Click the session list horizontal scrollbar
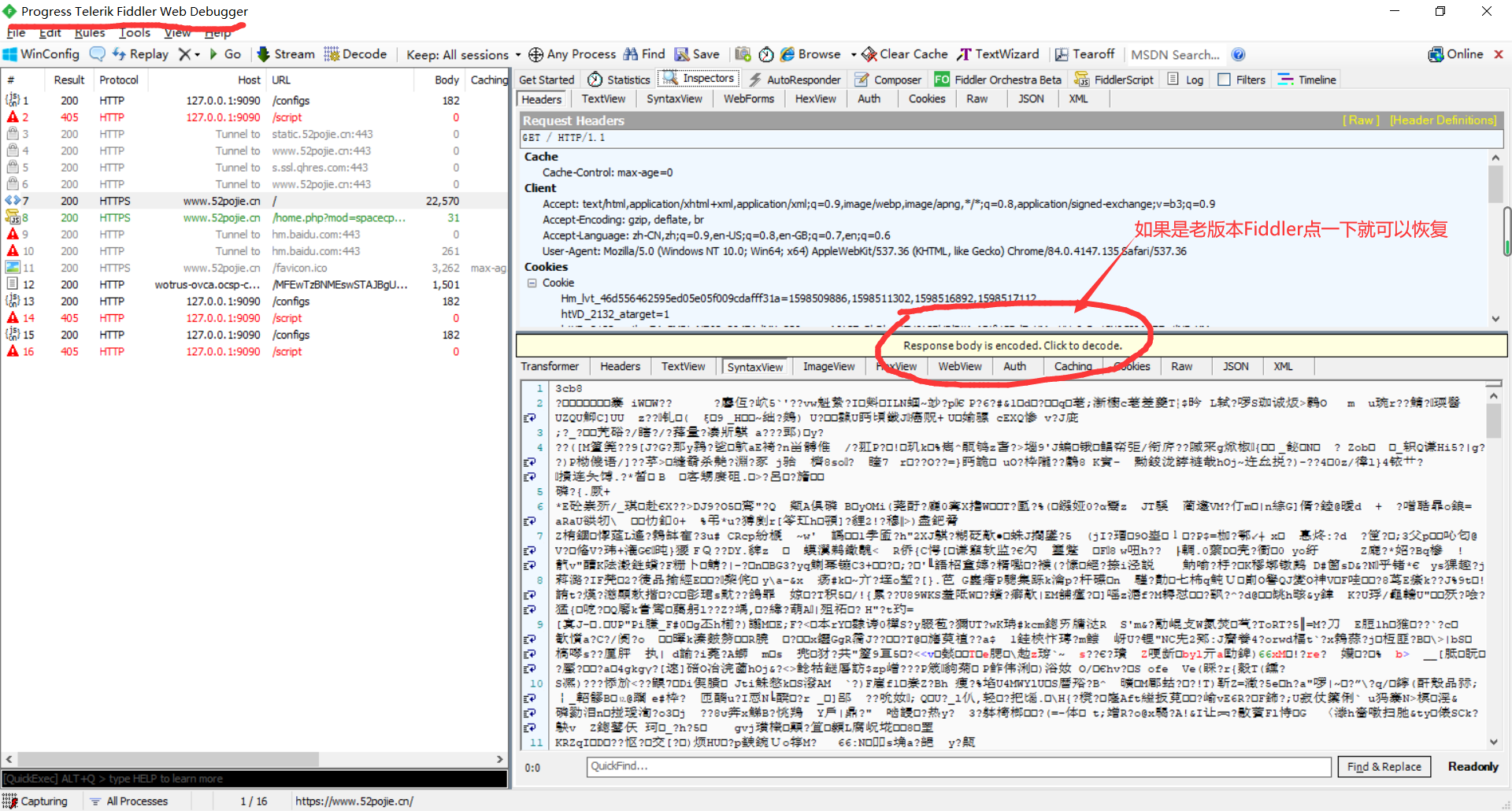This screenshot has width=1512, height=811. [169, 759]
